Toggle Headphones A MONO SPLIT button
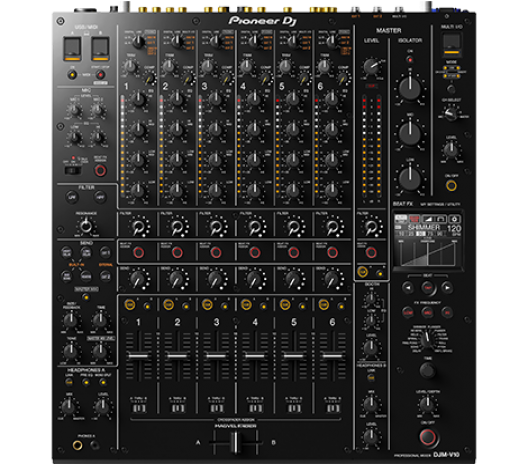 103,383
